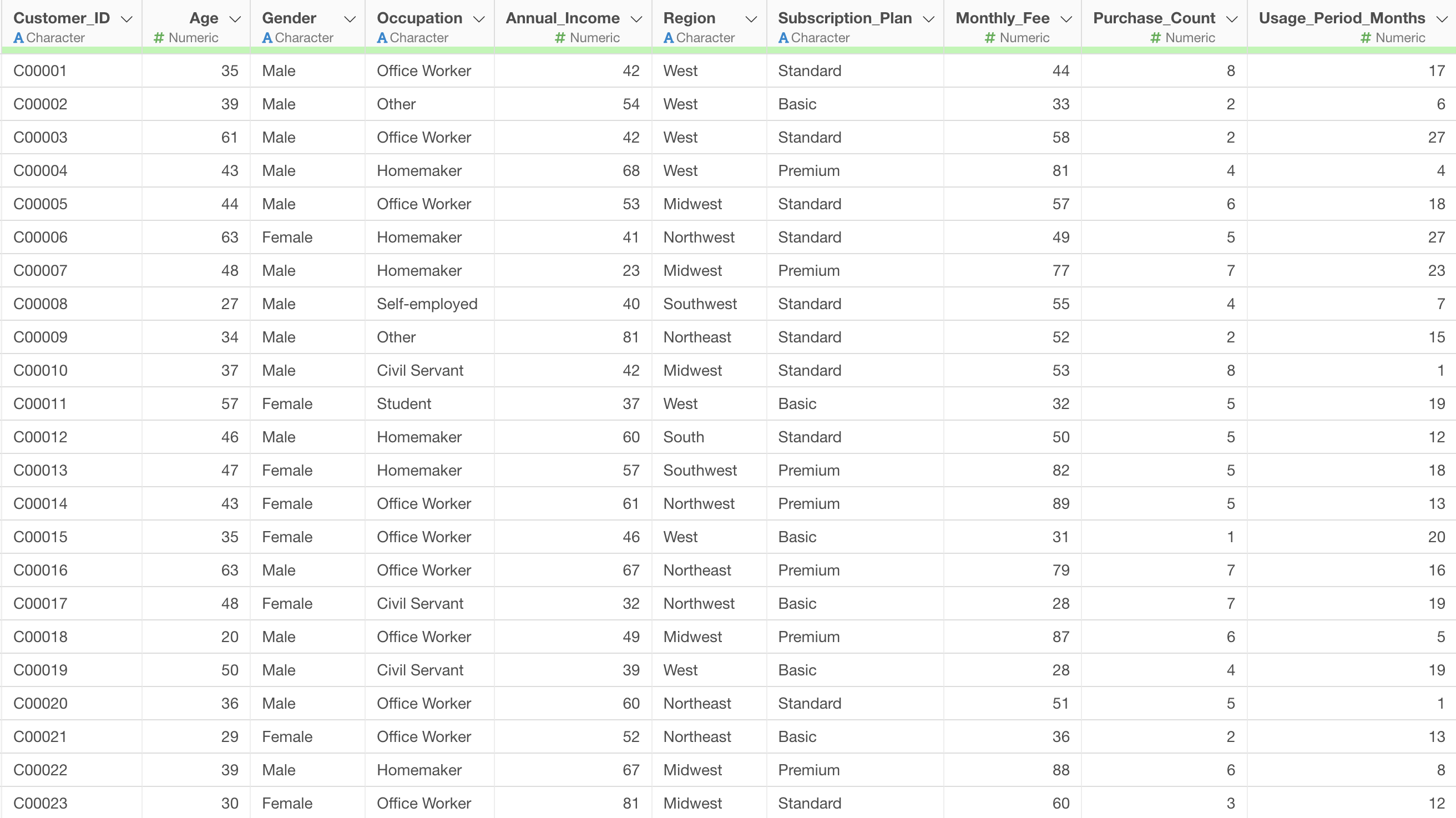Expand the Age column dropdown arrow

coord(235,19)
